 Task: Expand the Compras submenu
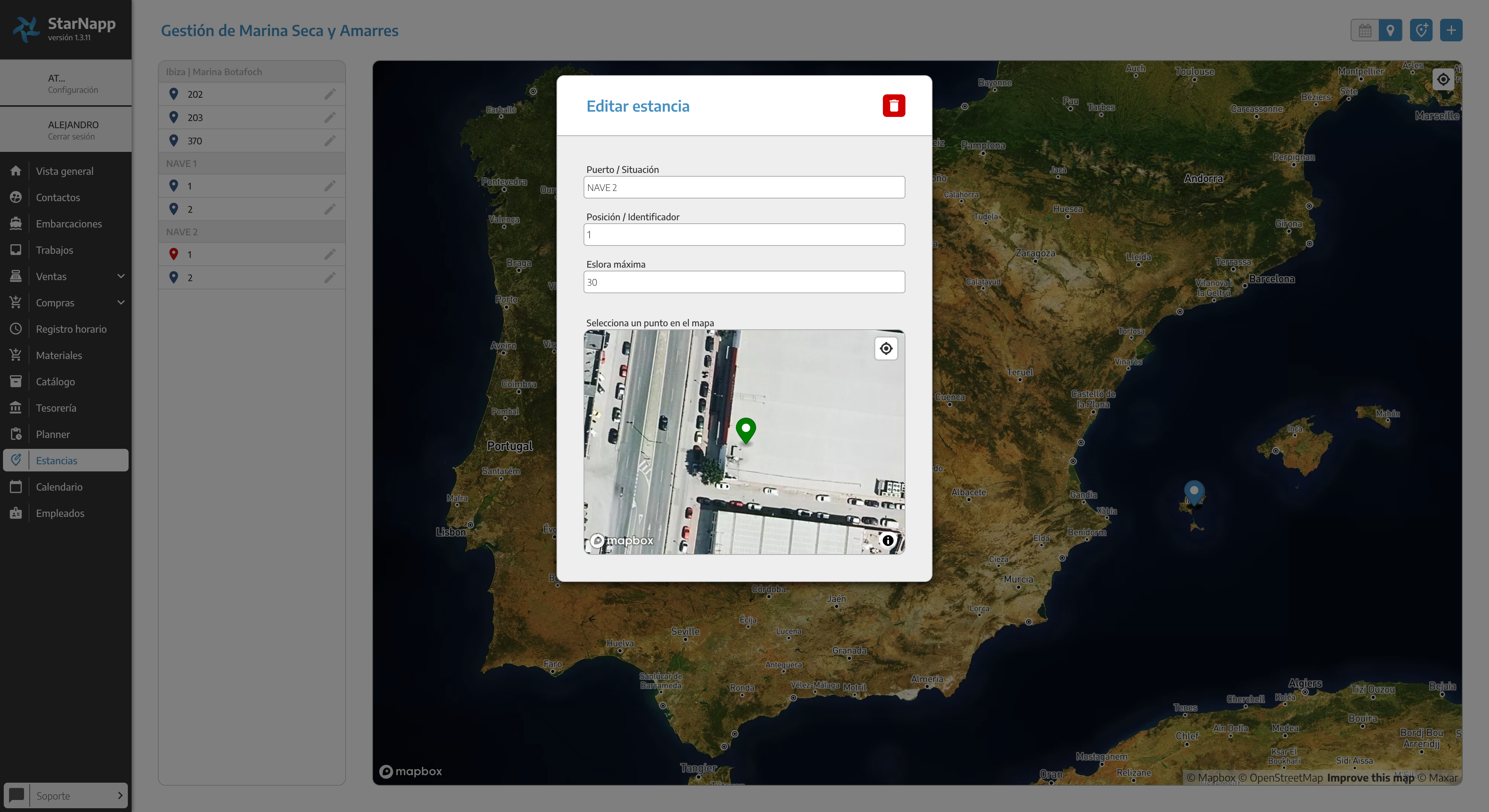pos(121,303)
